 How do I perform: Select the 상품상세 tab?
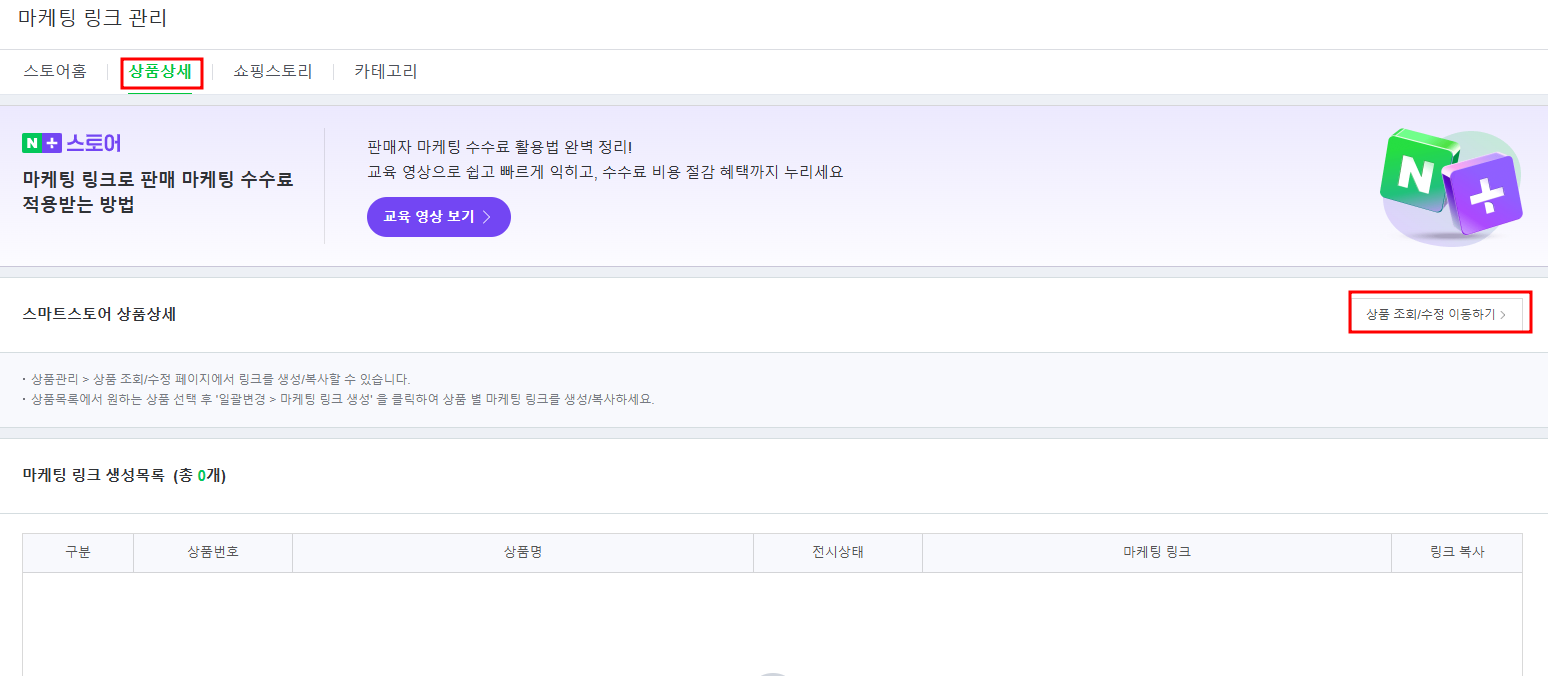[x=160, y=72]
